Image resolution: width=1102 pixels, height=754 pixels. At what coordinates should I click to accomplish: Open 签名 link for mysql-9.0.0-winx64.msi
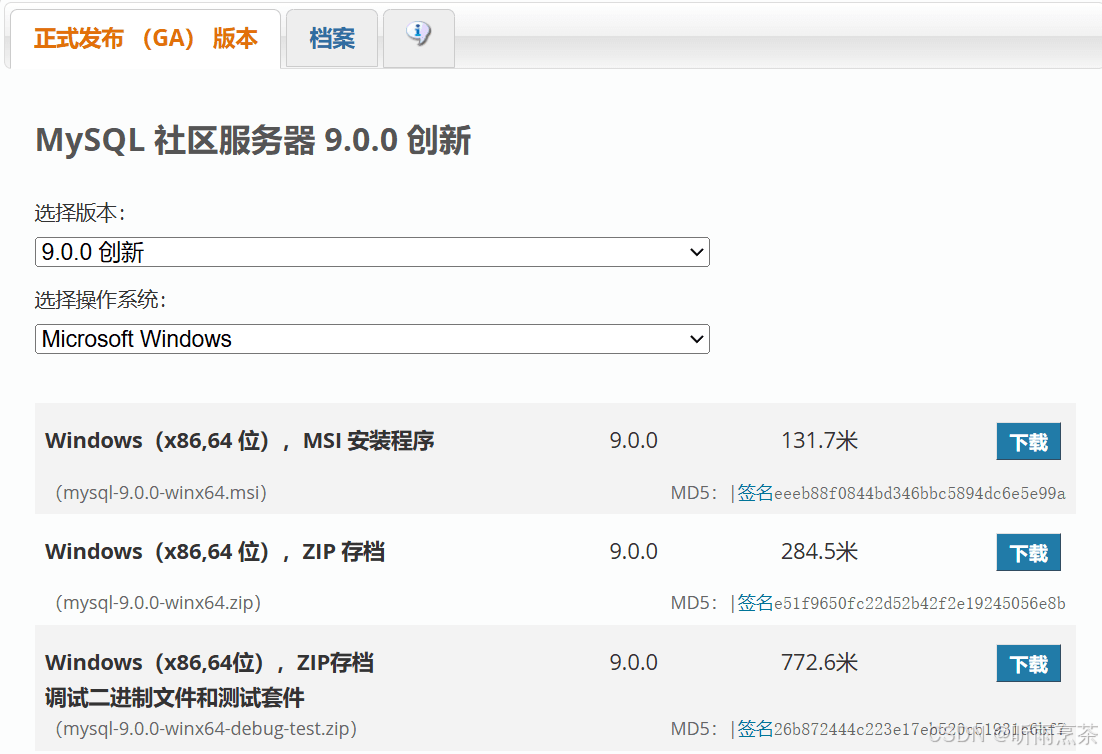point(755,493)
